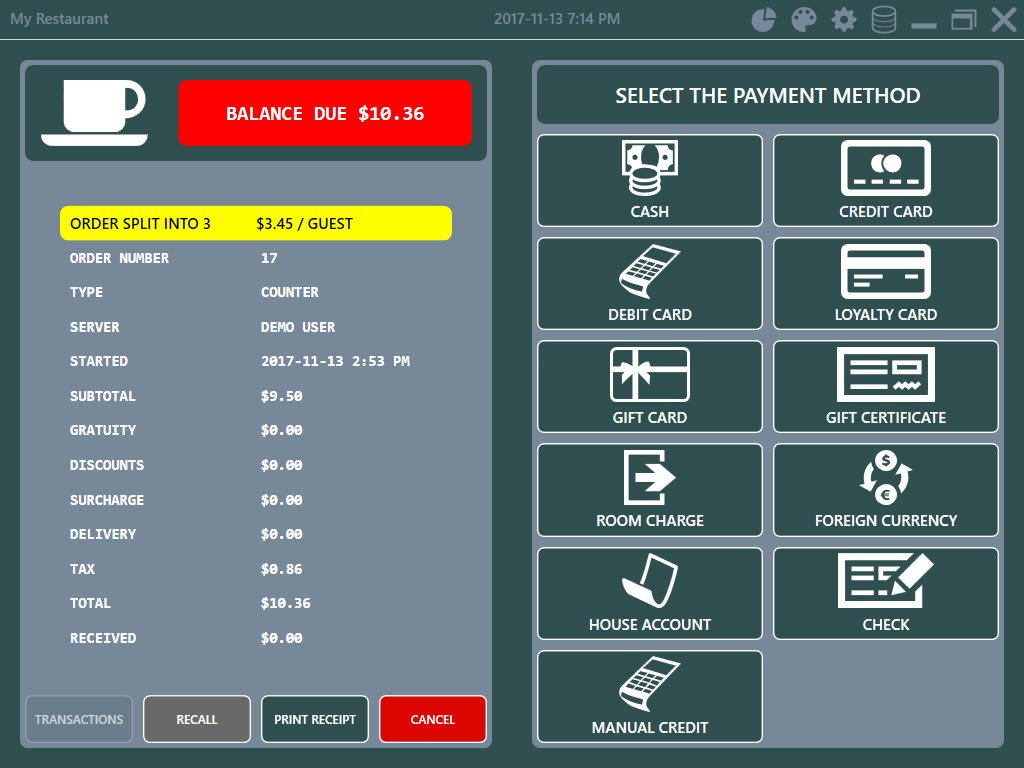This screenshot has height=768, width=1024.
Task: Choose Credit Card payment
Action: point(885,180)
